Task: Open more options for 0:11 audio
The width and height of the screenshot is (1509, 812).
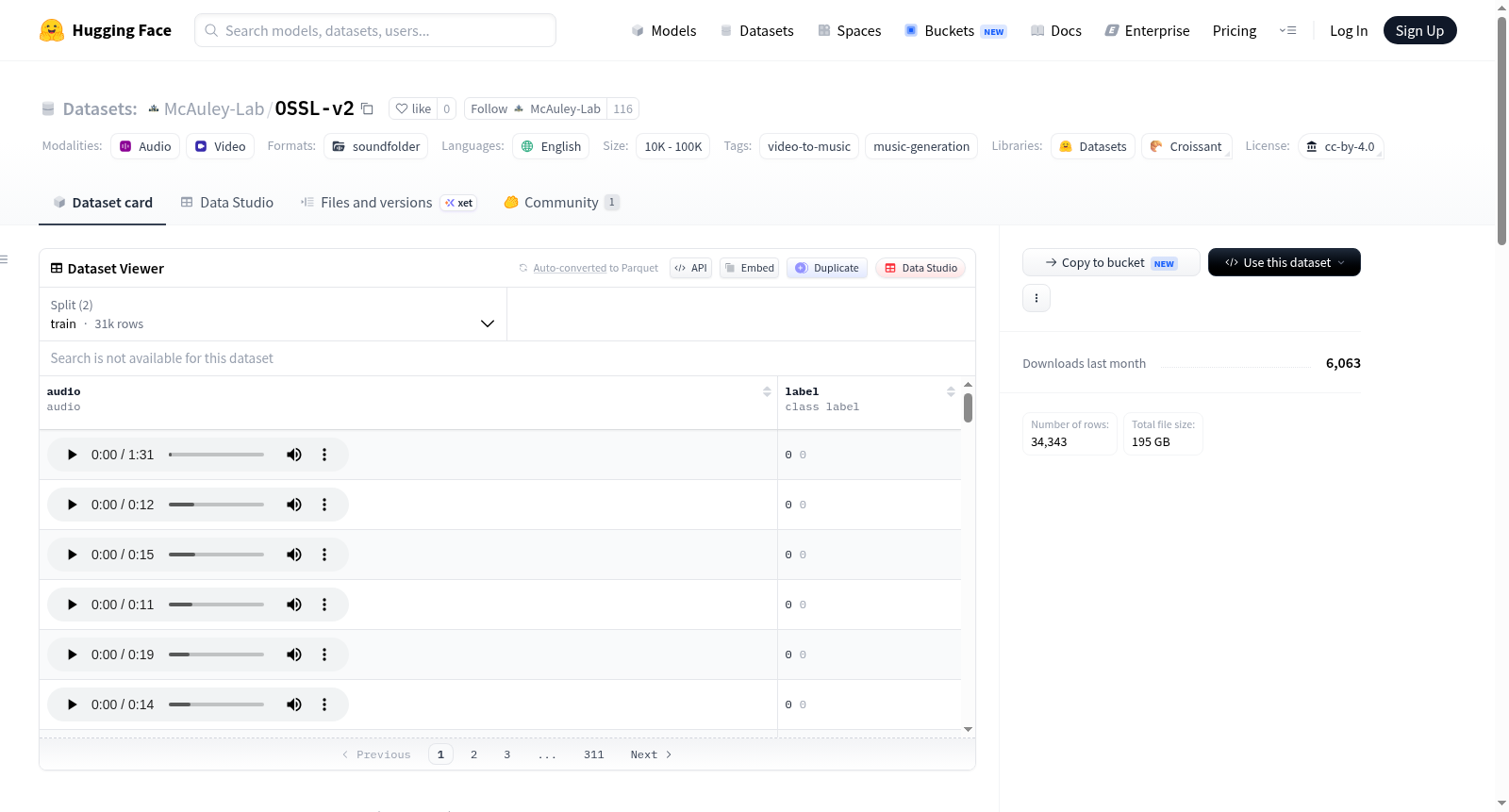Action: (x=324, y=605)
